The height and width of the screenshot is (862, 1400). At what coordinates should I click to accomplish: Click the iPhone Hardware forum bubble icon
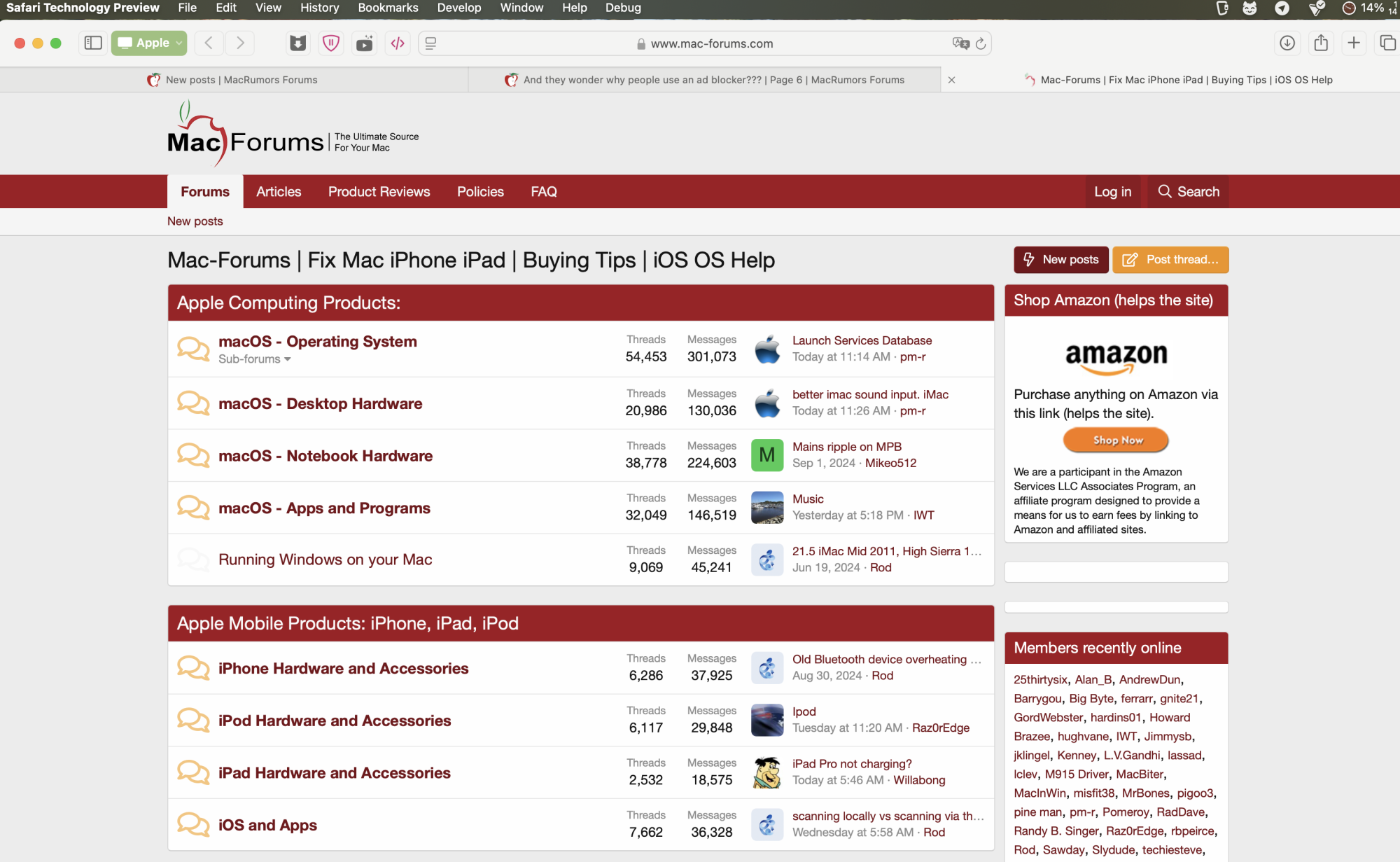pyautogui.click(x=193, y=667)
